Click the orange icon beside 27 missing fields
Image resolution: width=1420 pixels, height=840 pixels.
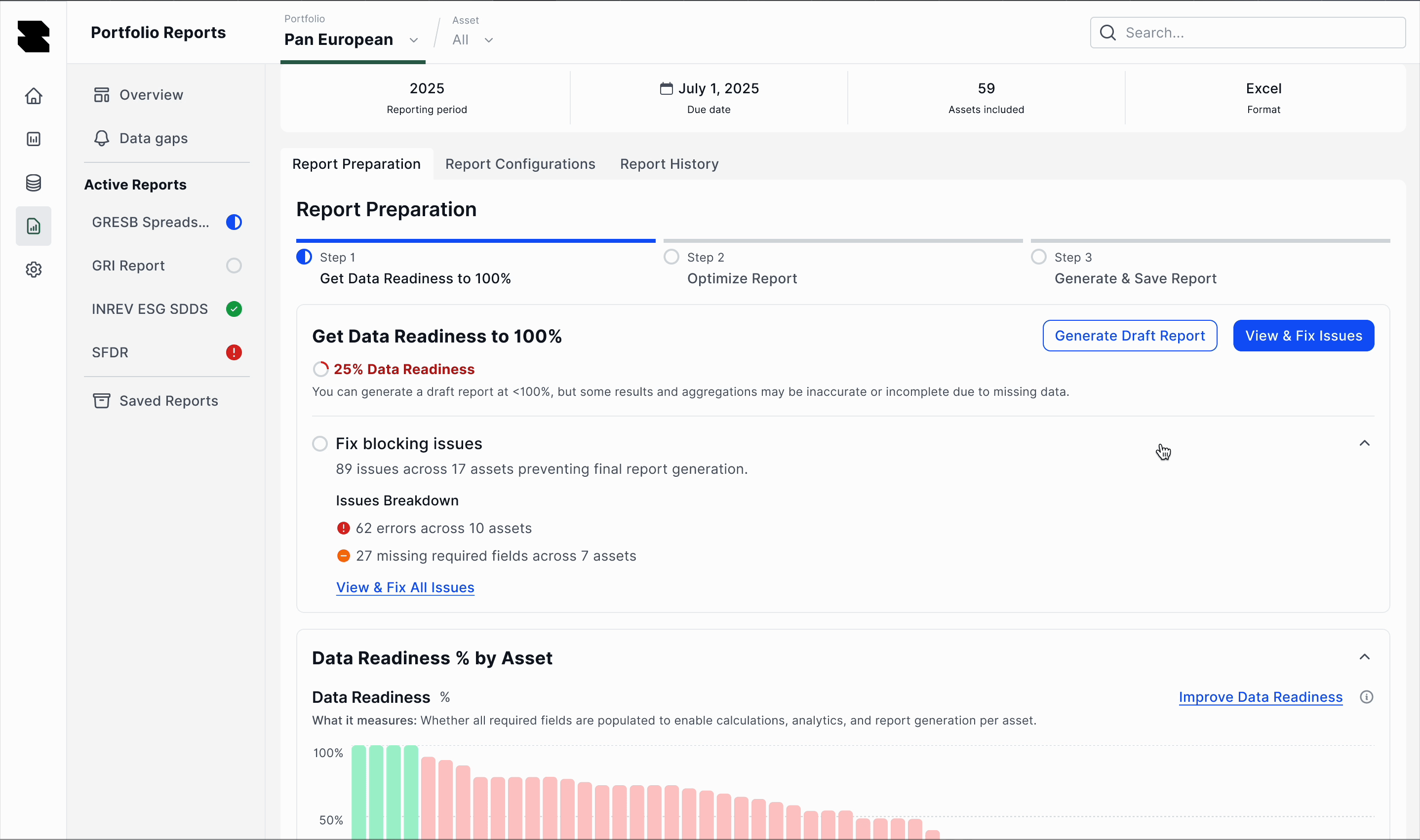click(343, 556)
